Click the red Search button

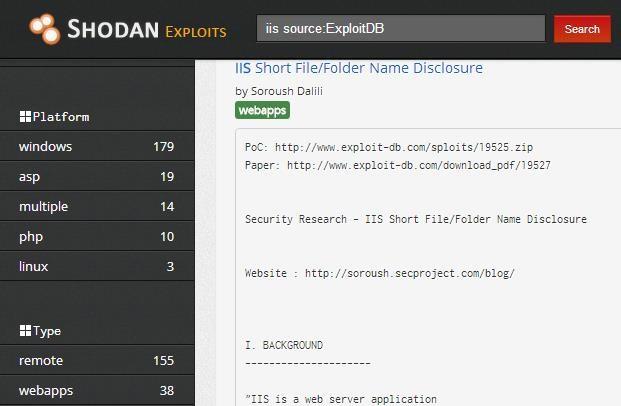tap(581, 29)
